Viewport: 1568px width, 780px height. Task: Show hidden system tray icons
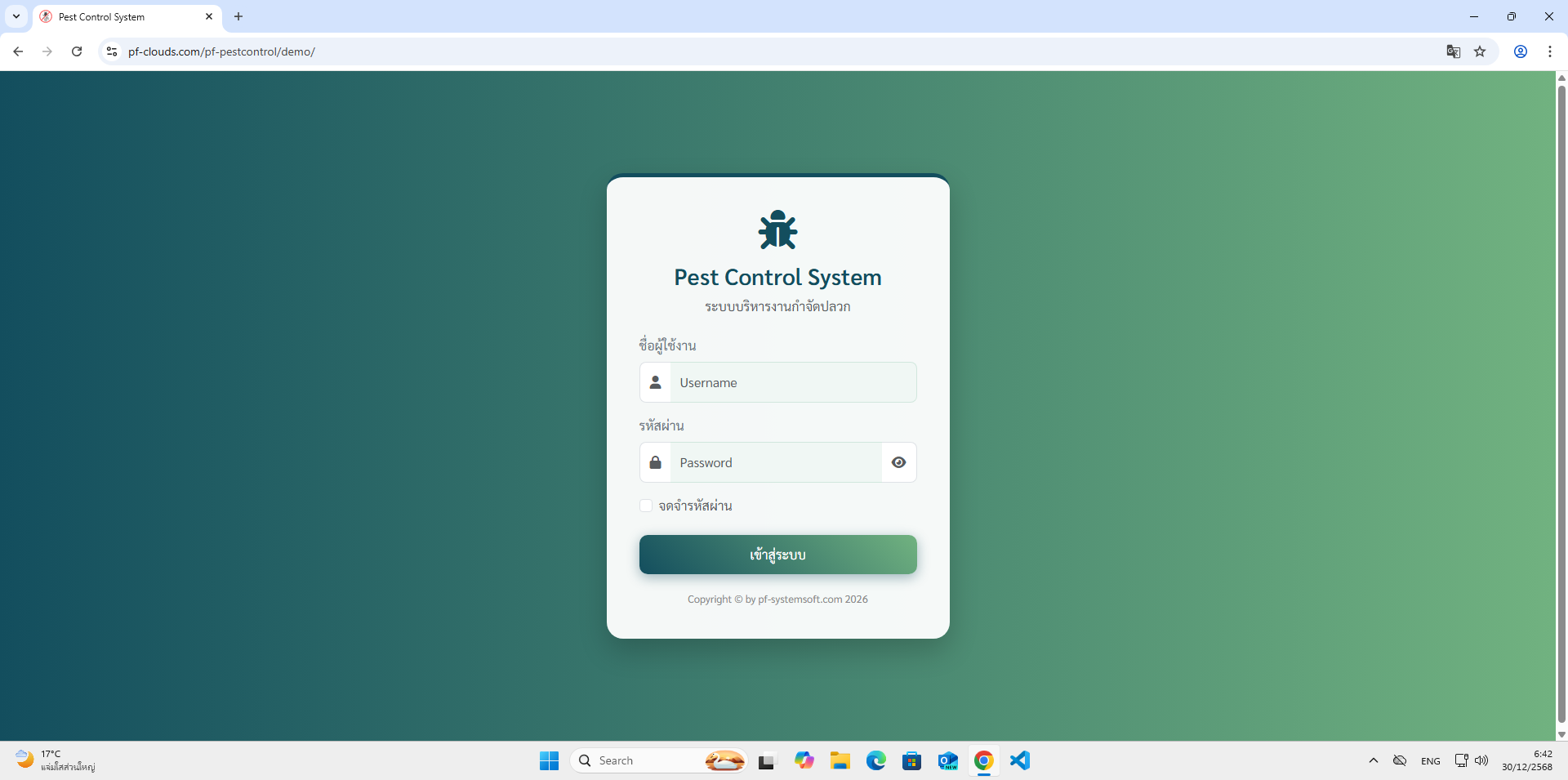click(x=1373, y=760)
